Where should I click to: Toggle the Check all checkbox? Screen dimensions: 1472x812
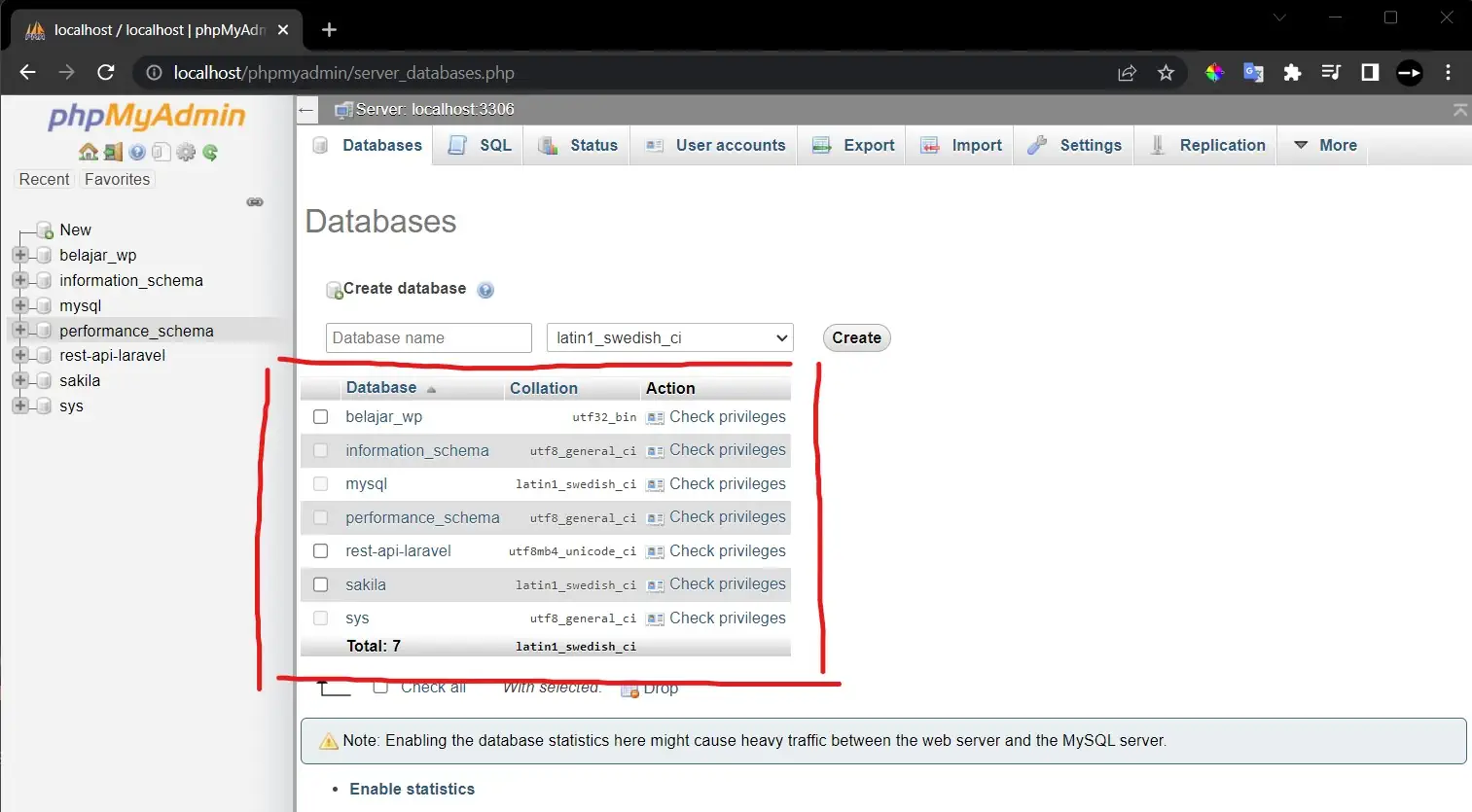pyautogui.click(x=380, y=687)
